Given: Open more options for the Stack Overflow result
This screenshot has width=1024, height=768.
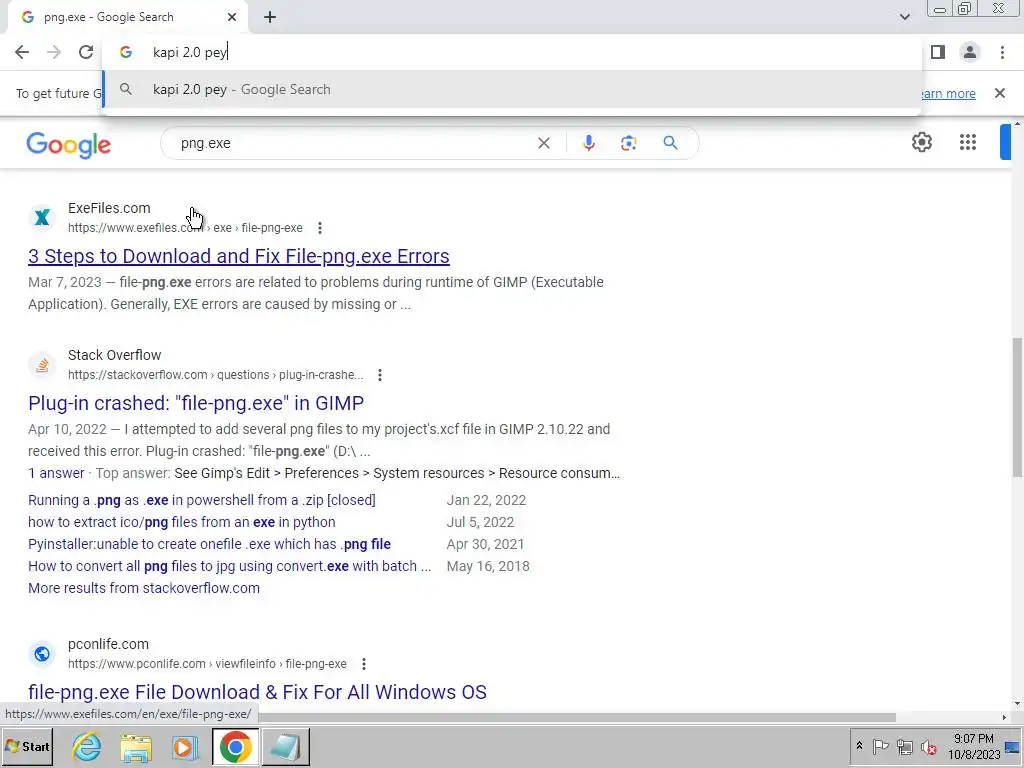Looking at the screenshot, I should (379, 375).
